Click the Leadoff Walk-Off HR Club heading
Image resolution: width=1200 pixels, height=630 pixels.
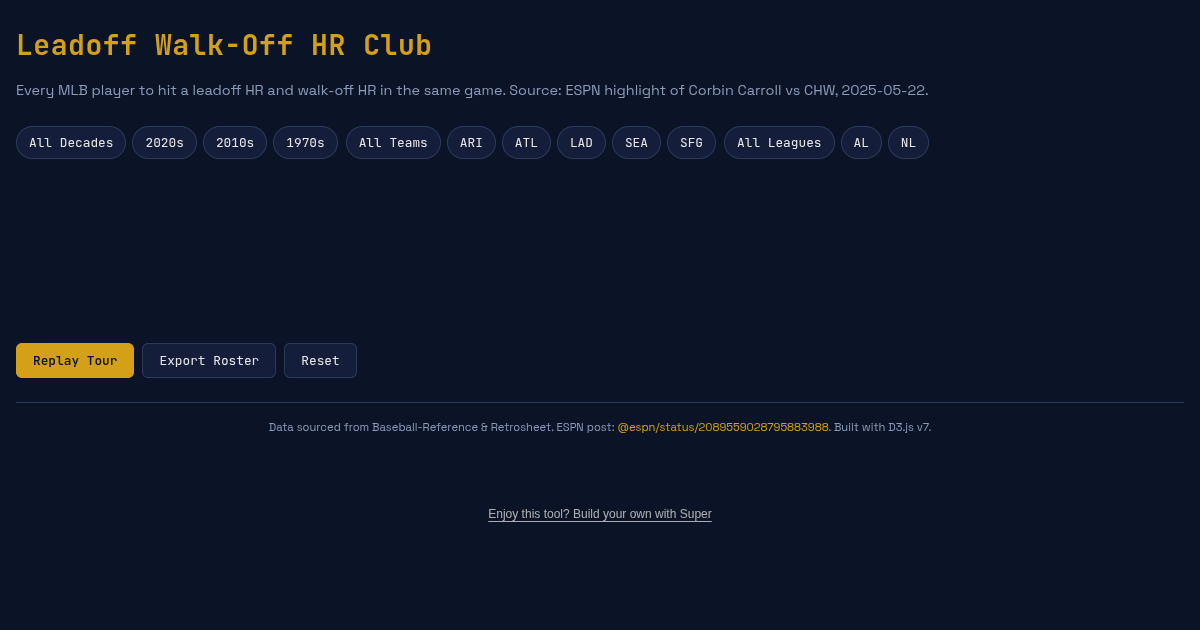(x=224, y=46)
